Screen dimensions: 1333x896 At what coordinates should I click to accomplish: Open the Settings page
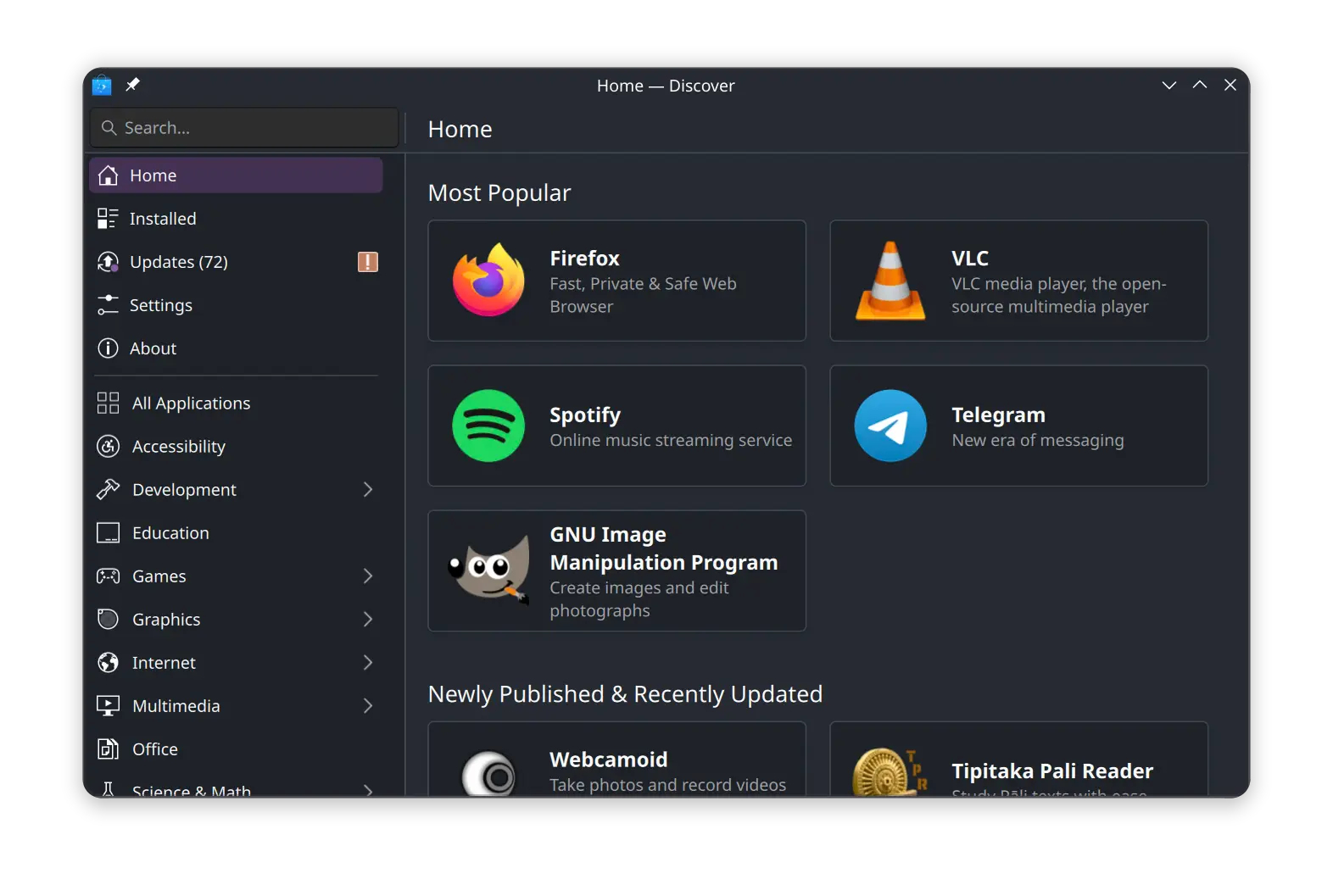click(236, 305)
